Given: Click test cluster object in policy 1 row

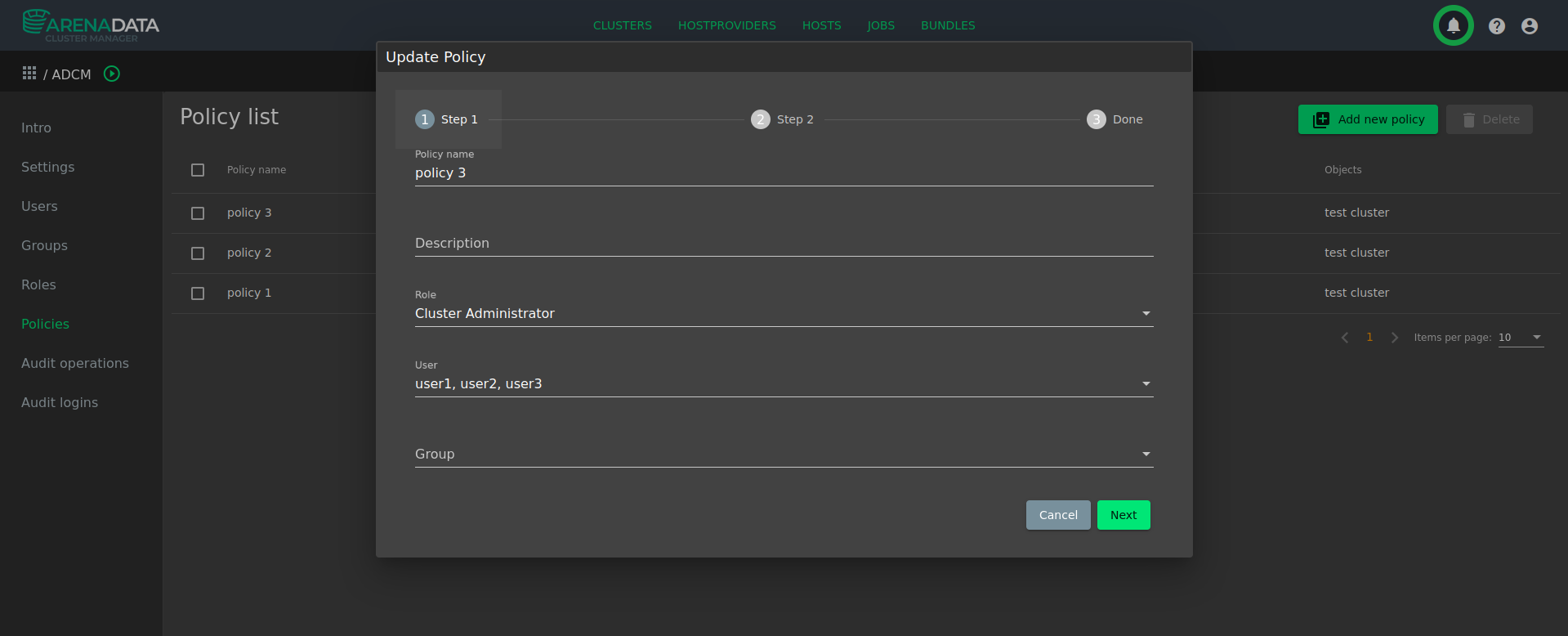Looking at the screenshot, I should (x=1356, y=293).
